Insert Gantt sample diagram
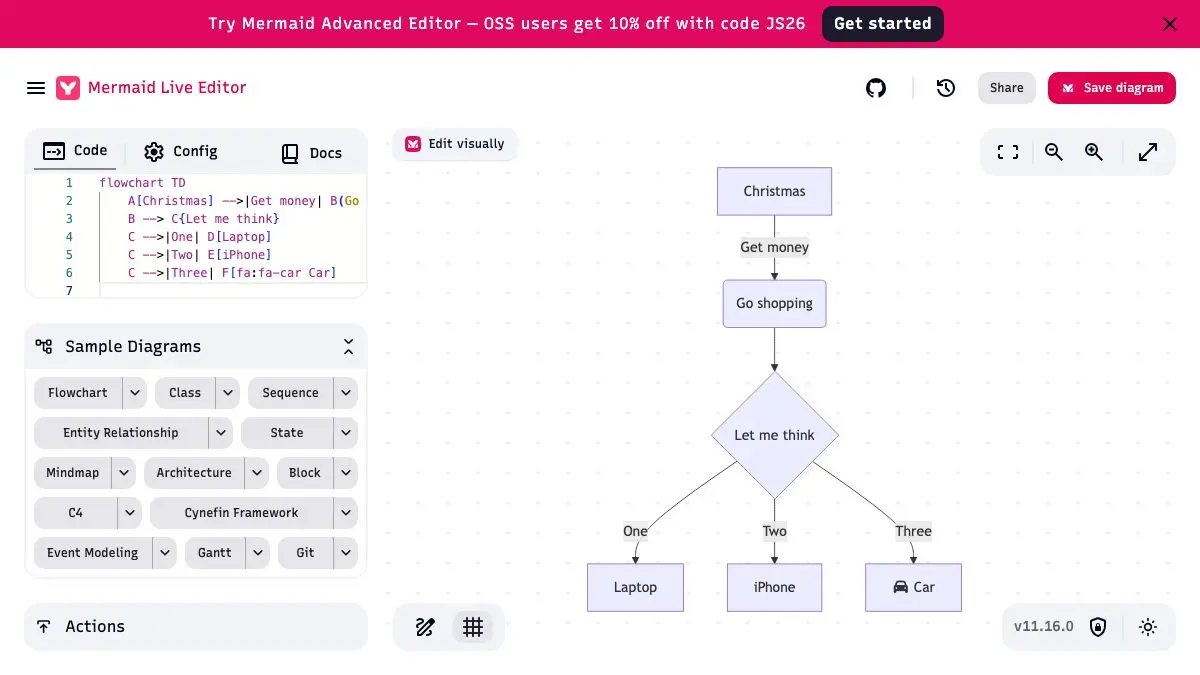Image resolution: width=1200 pixels, height=675 pixels. coord(215,553)
